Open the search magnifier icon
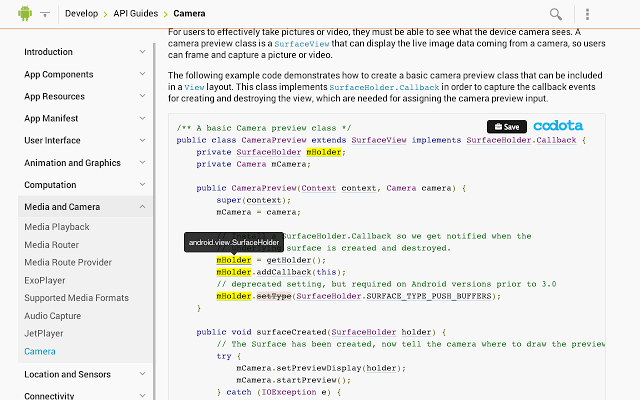This screenshot has height=400, width=640. click(556, 14)
